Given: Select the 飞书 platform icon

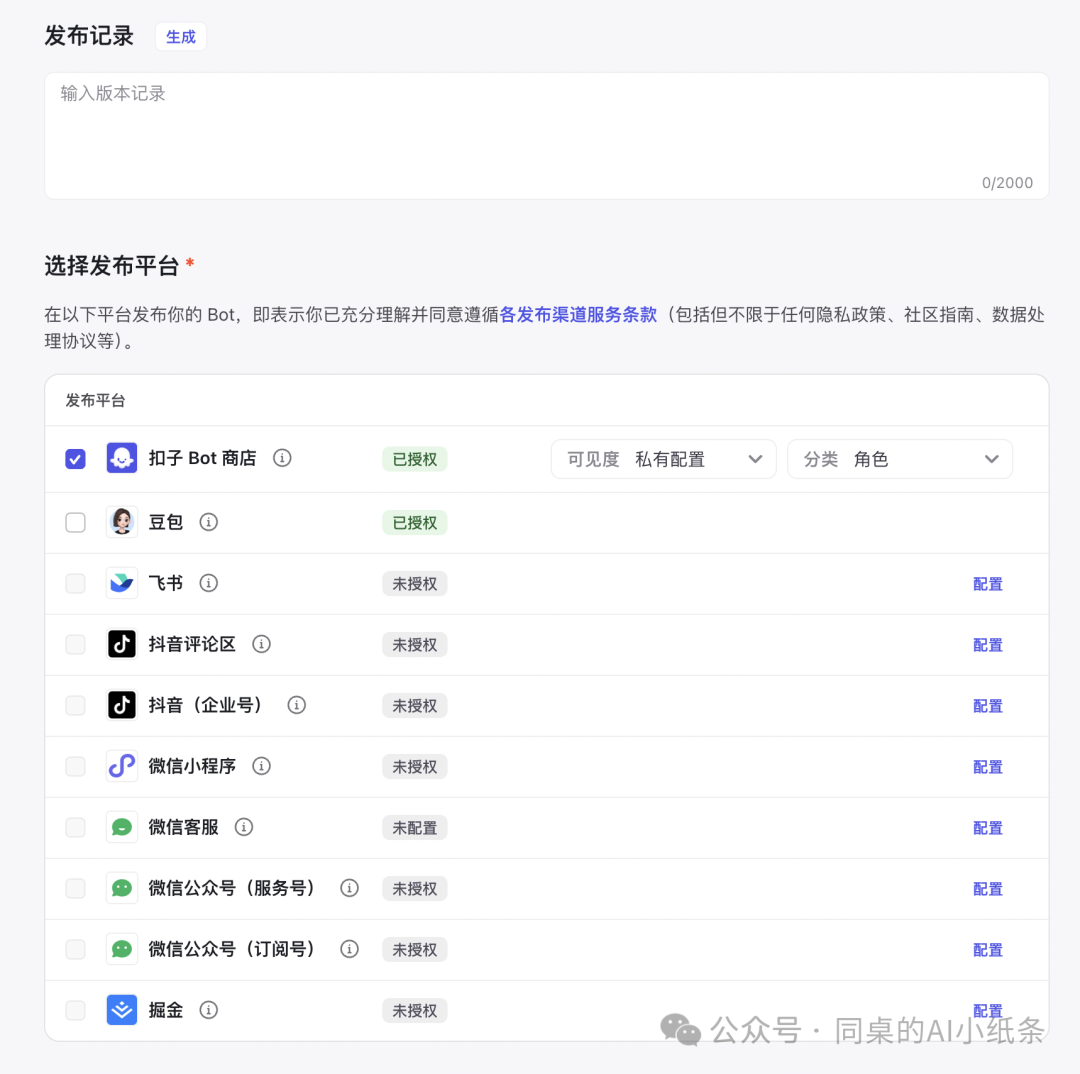Looking at the screenshot, I should [x=121, y=582].
